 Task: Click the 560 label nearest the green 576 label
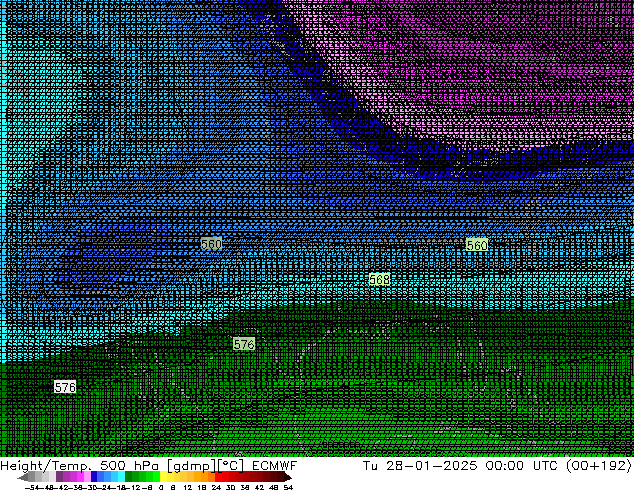[x=211, y=244]
